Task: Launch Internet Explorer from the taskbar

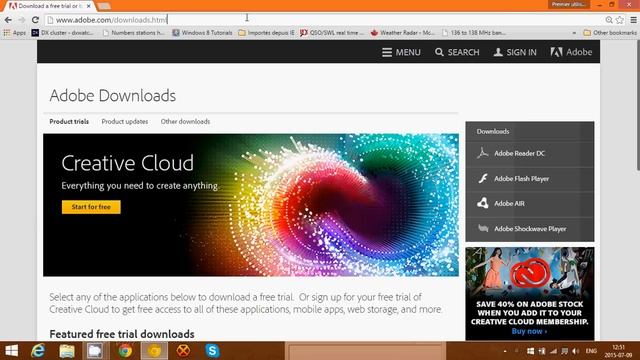Action: (x=38, y=351)
